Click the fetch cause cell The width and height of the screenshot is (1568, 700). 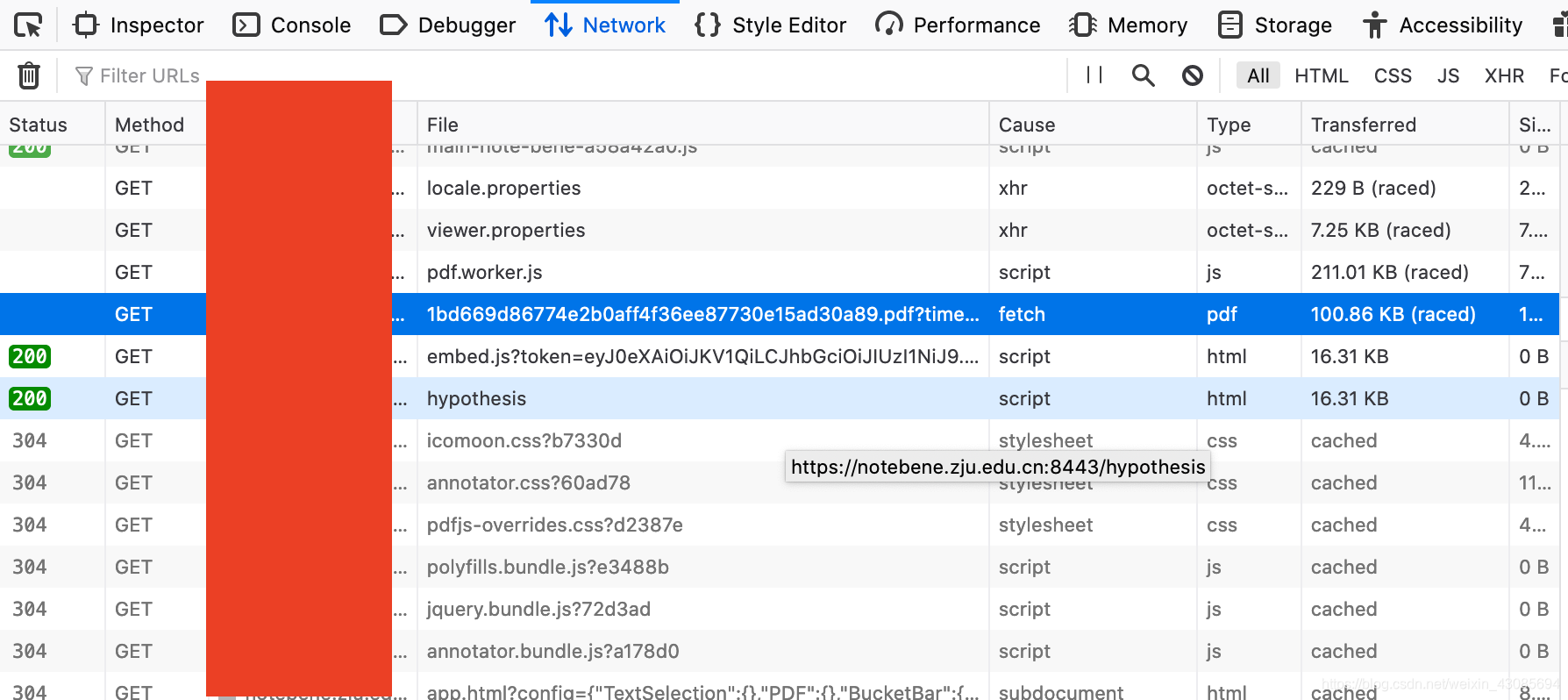pos(1022,314)
